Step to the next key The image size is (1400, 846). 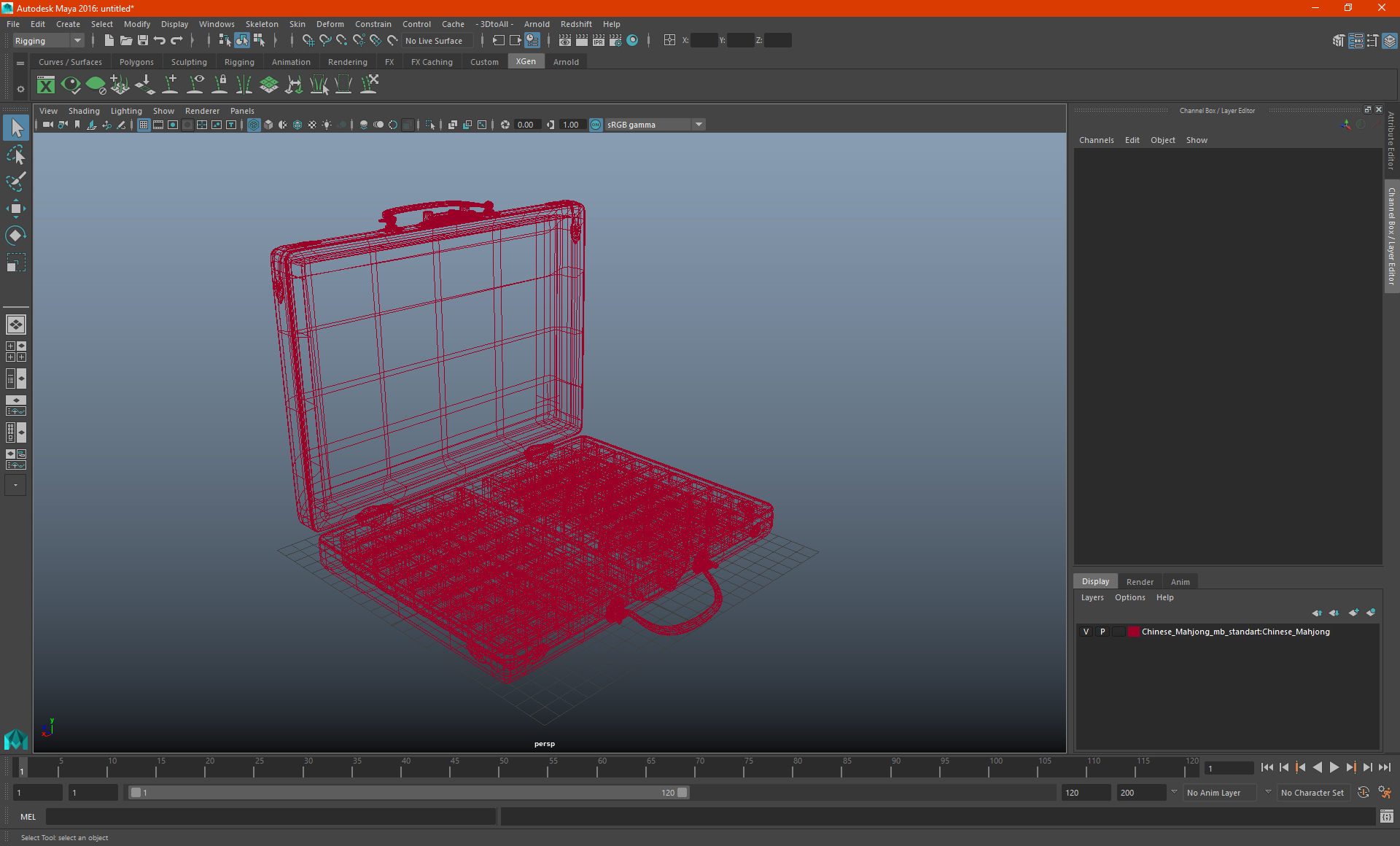[1350, 767]
